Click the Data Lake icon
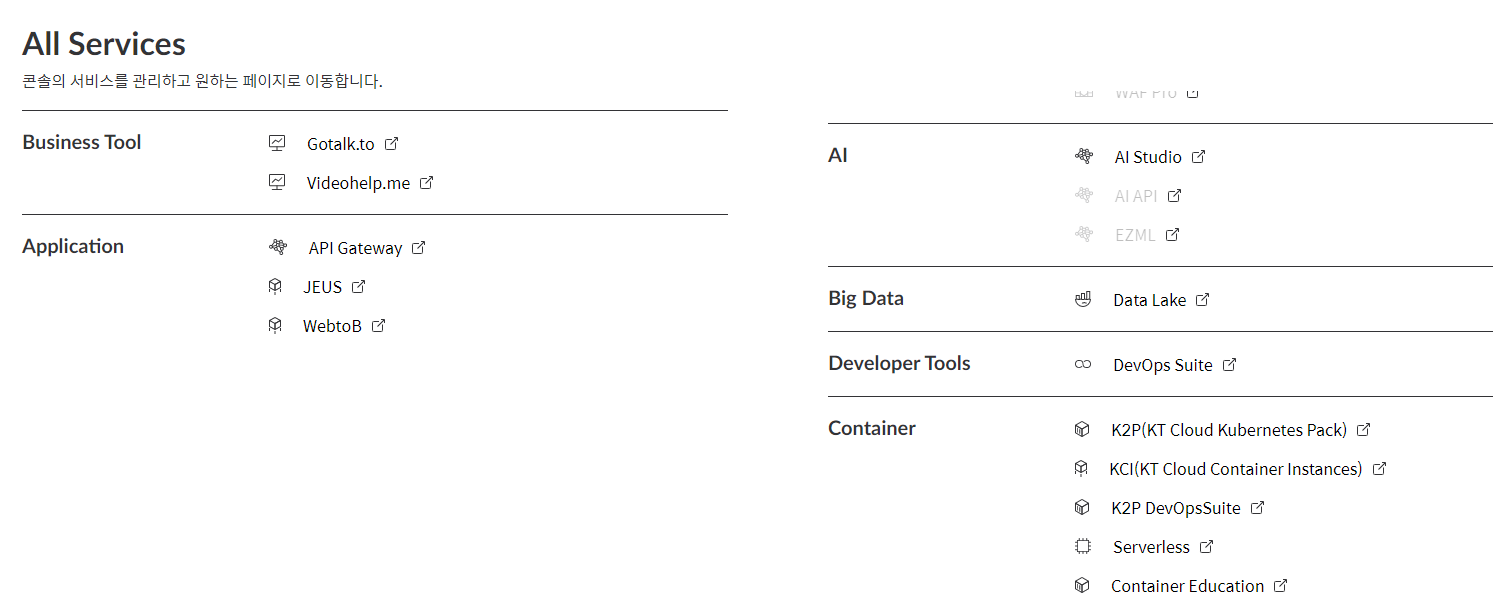1493x614 pixels. (1083, 299)
